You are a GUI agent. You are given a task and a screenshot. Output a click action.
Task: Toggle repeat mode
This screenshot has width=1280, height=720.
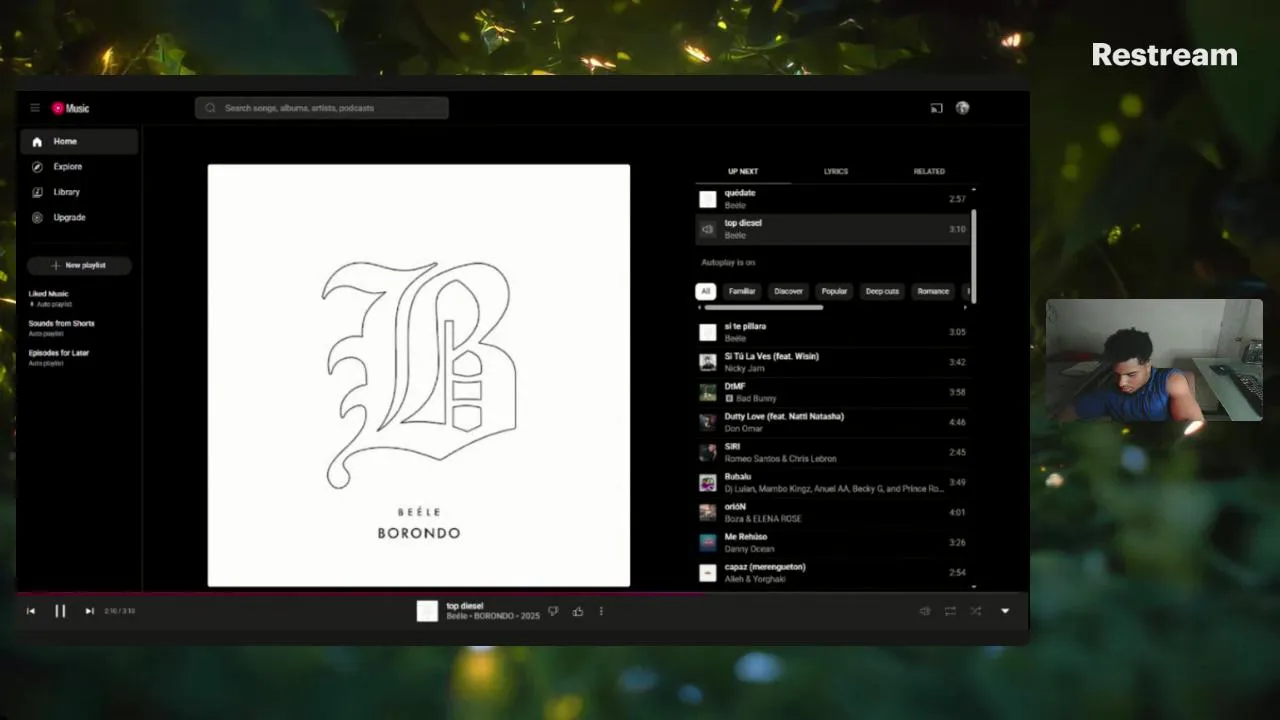tap(950, 611)
